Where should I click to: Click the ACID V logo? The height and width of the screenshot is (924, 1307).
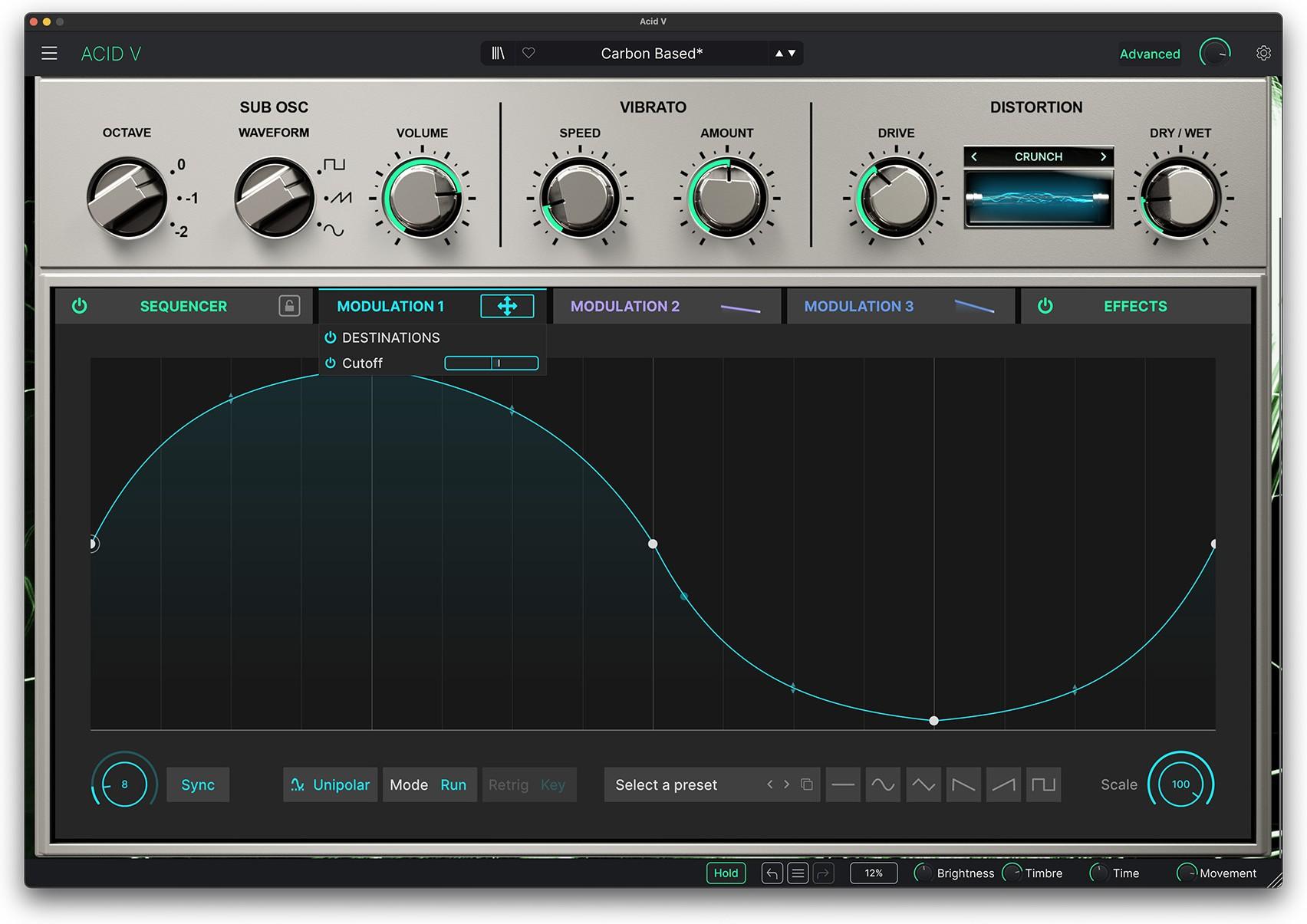pos(111,54)
